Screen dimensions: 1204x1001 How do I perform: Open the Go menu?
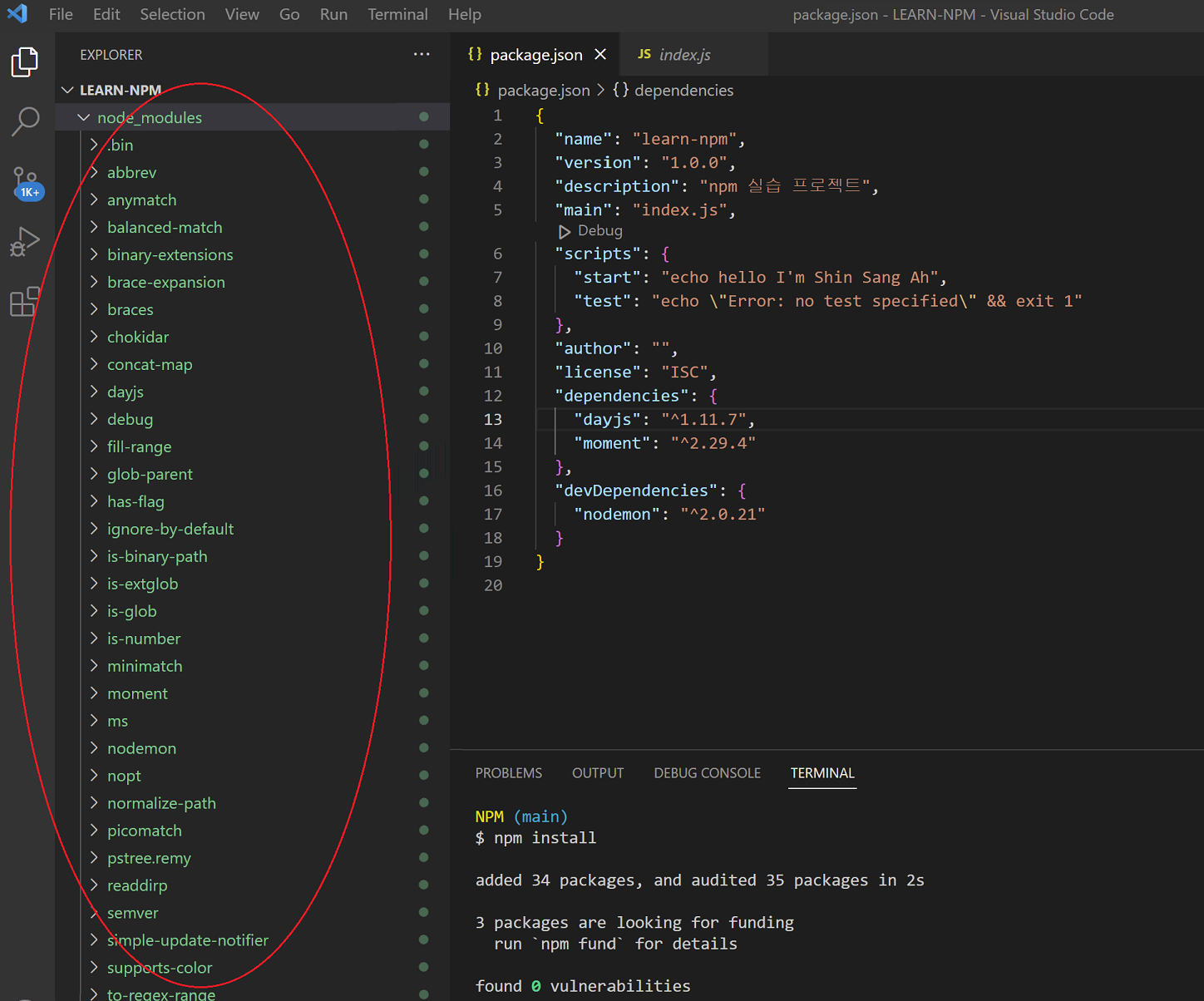tap(289, 14)
